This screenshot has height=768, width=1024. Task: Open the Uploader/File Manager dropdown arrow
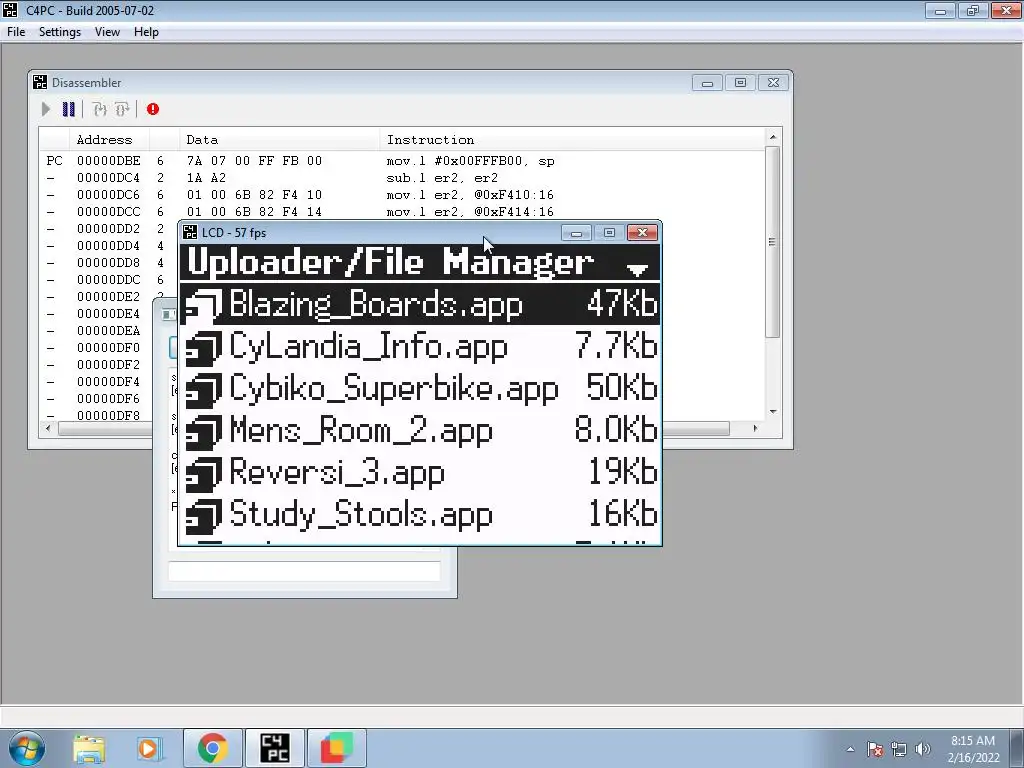tap(637, 268)
